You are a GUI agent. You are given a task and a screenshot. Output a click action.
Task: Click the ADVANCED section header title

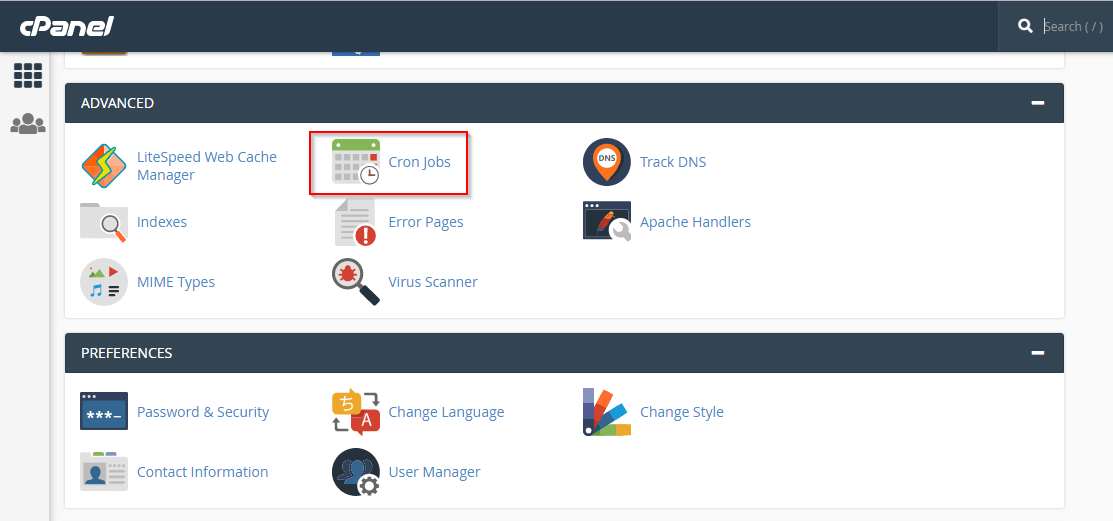(117, 103)
